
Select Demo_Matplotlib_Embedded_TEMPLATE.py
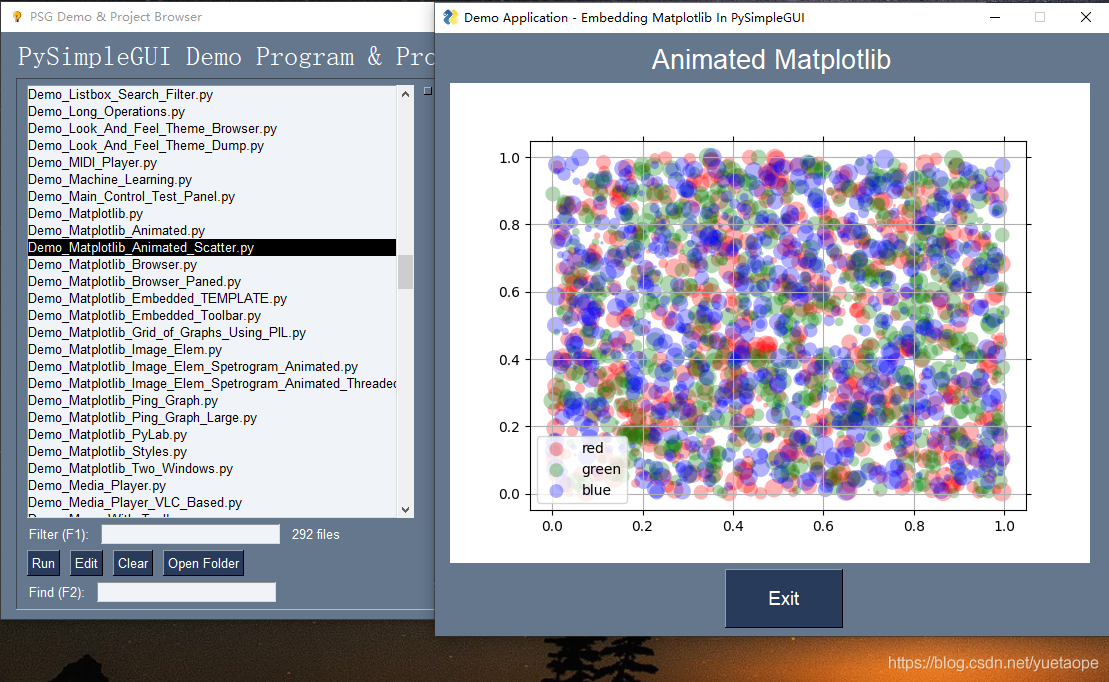click(x=211, y=298)
